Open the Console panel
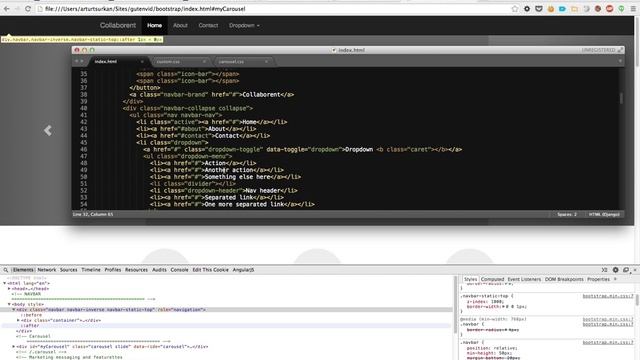 click(179, 270)
